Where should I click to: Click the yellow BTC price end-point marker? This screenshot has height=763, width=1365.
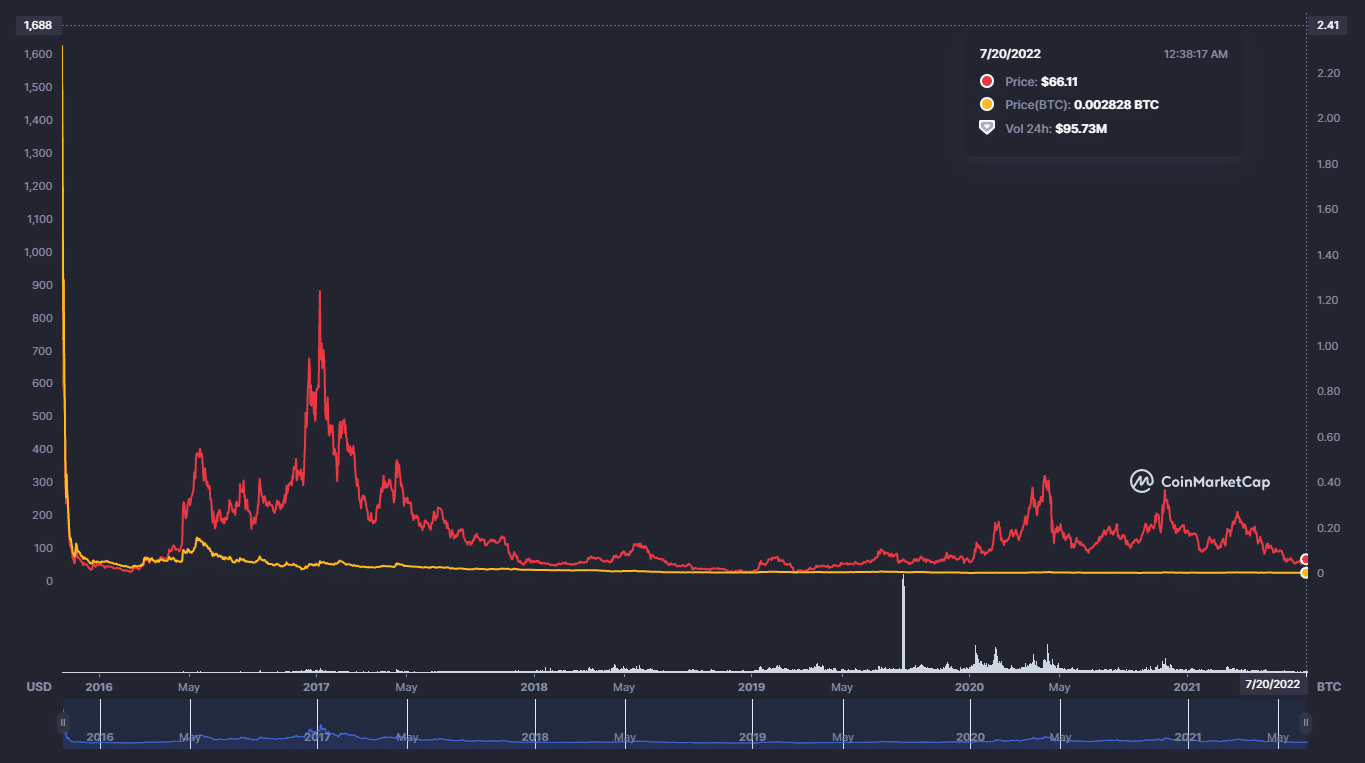(1305, 573)
